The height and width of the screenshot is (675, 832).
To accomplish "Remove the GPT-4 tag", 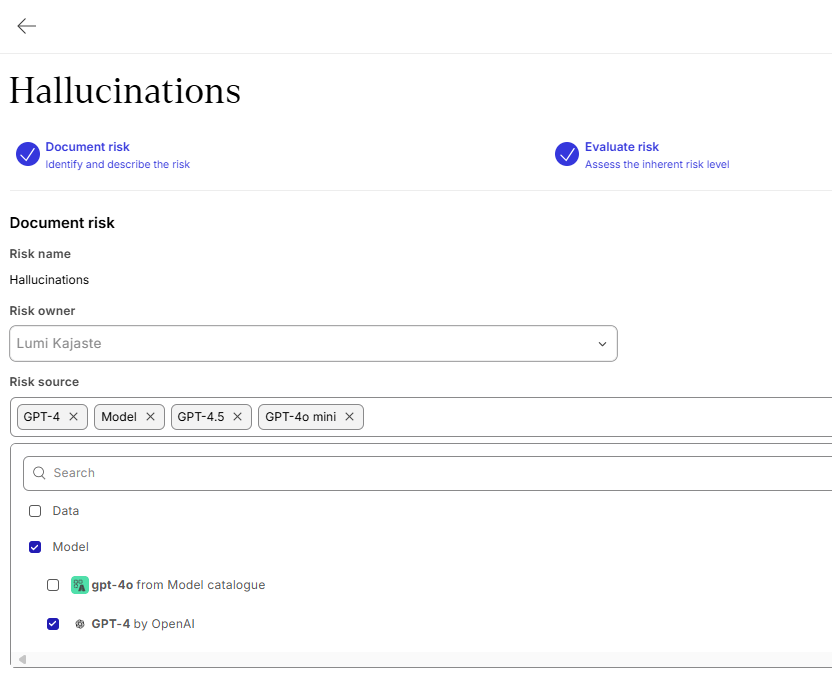I will 73,417.
